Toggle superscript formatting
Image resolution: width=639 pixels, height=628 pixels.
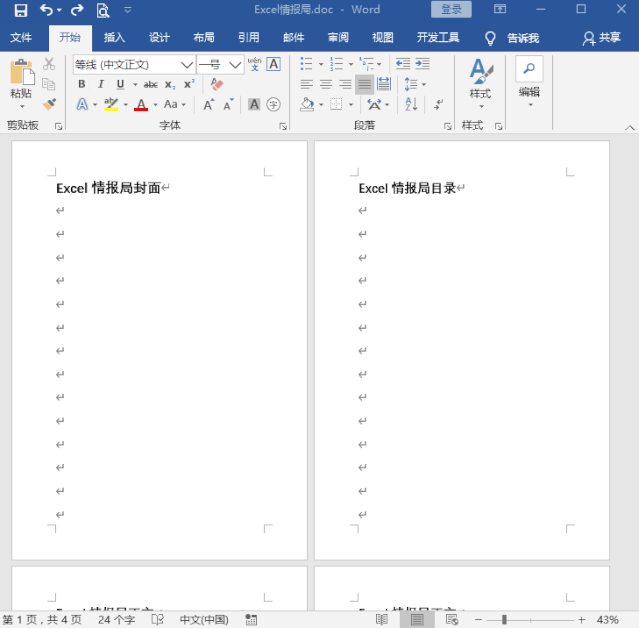tap(189, 84)
